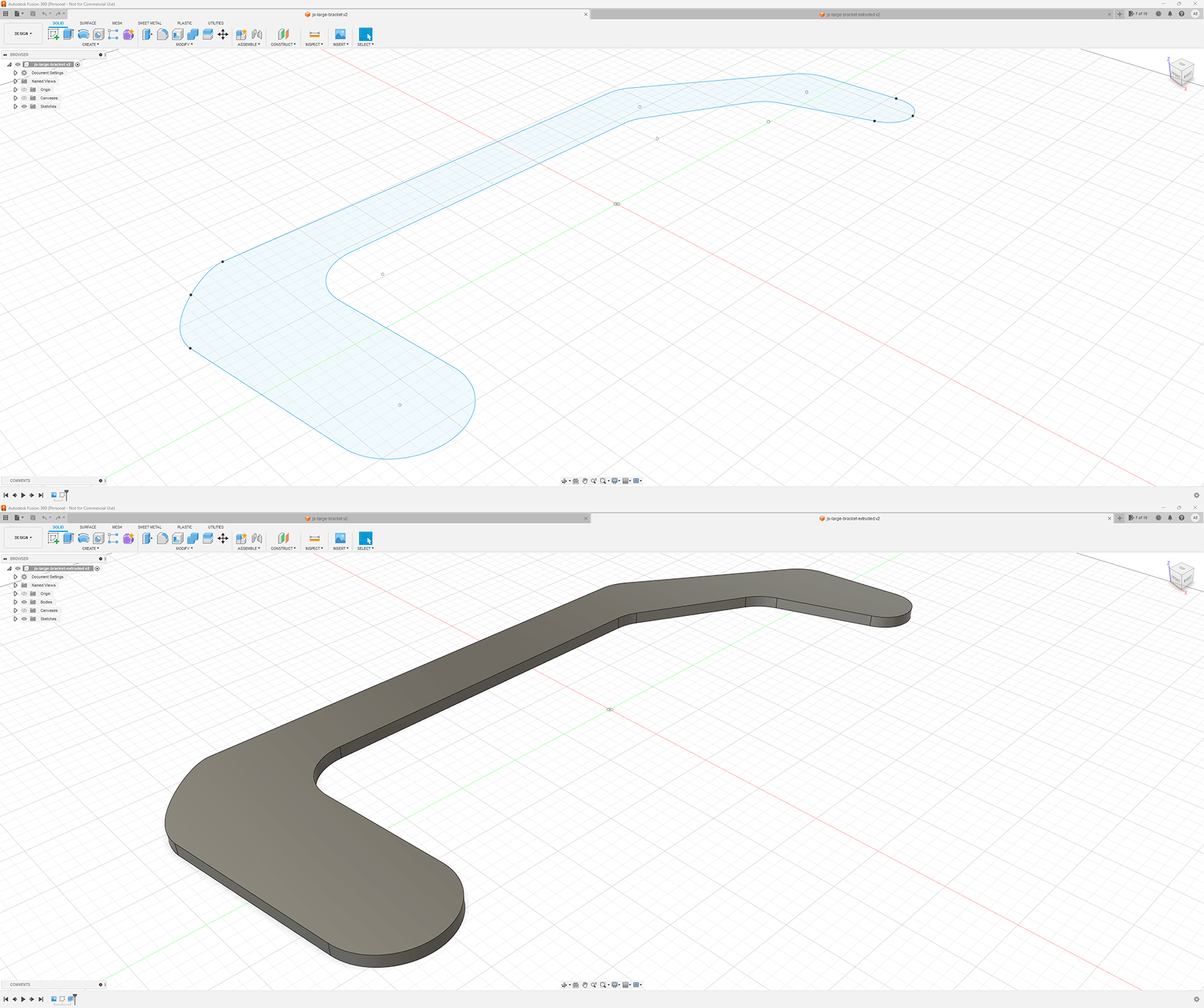Image resolution: width=1204 pixels, height=1008 pixels.
Task: Click the Combine tool in the bottom window
Action: tap(192, 538)
